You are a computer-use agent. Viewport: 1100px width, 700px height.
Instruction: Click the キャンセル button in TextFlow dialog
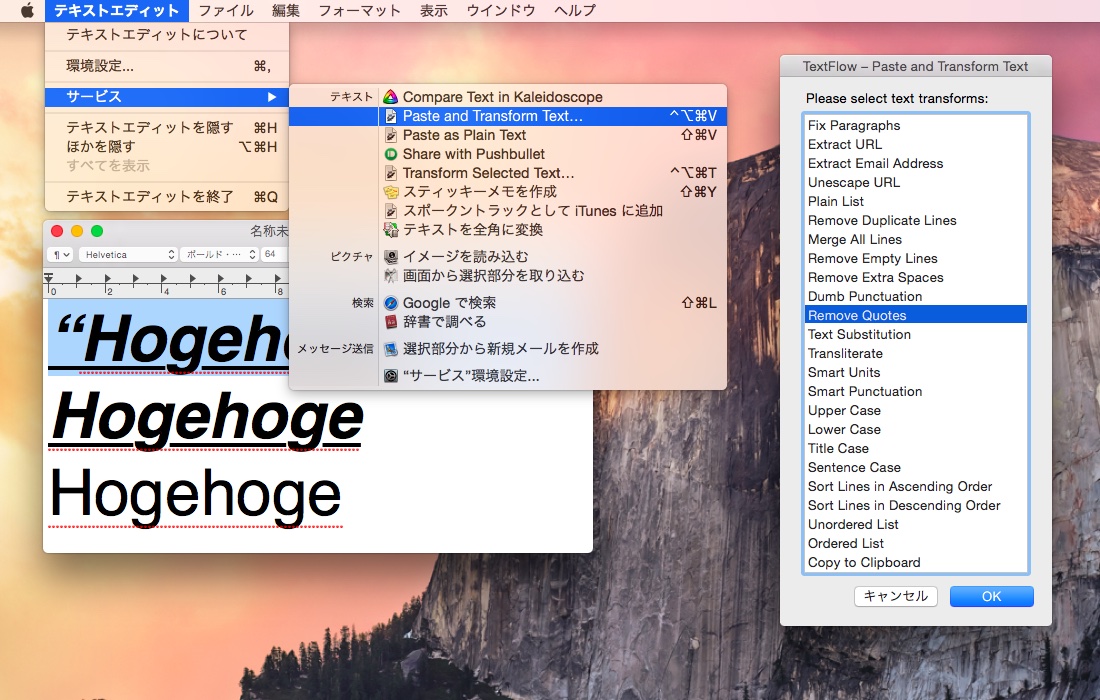coord(896,596)
